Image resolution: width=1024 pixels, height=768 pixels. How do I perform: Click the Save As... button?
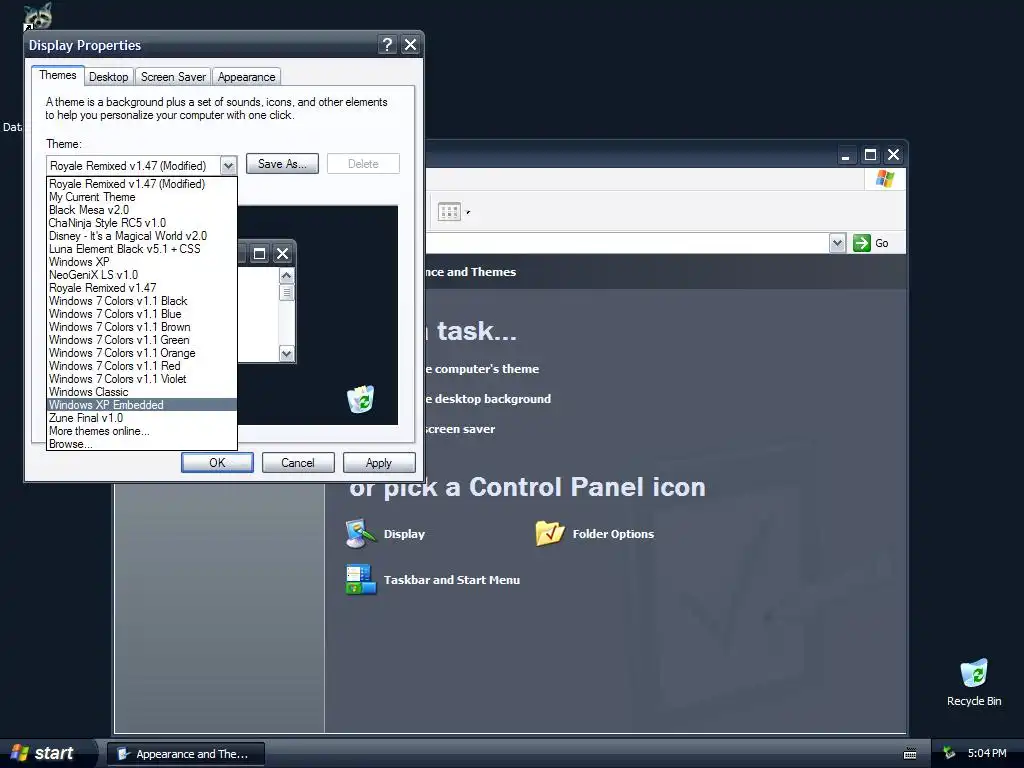click(282, 164)
